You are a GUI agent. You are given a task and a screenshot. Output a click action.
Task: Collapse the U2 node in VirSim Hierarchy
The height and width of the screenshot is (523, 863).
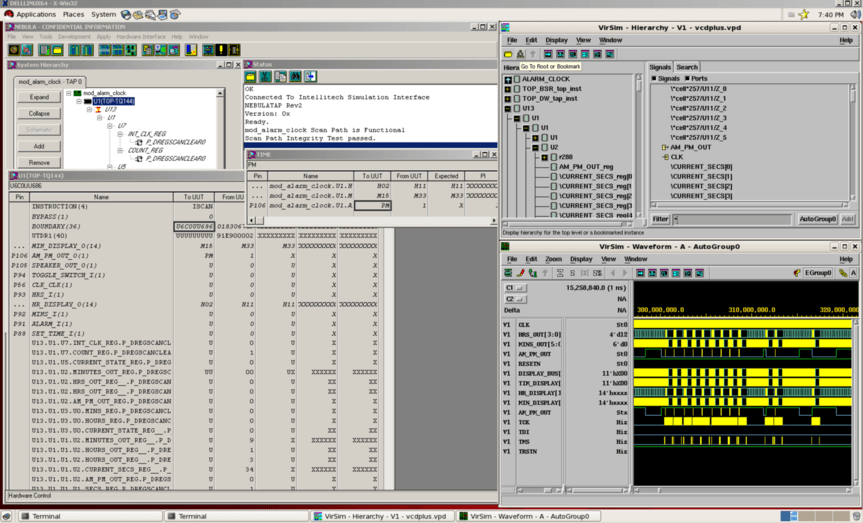(x=535, y=148)
